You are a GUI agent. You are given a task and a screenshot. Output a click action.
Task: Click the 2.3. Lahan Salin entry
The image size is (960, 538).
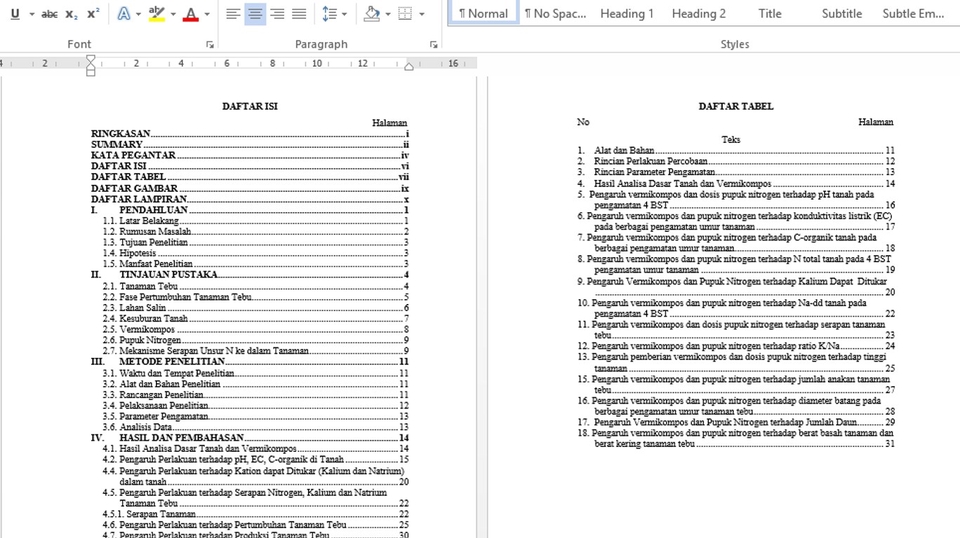point(255,308)
